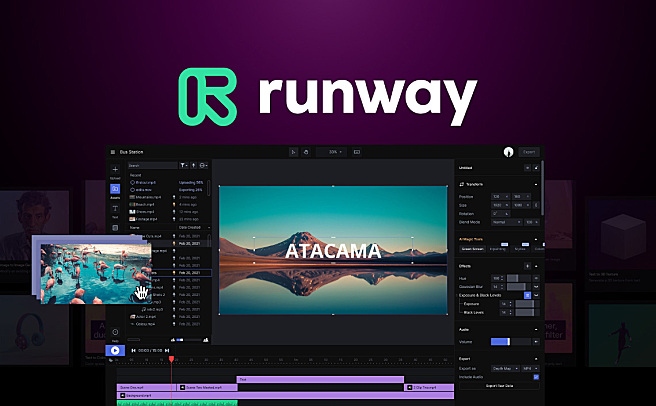Open the Assets folder icon in sidebar

(115, 189)
